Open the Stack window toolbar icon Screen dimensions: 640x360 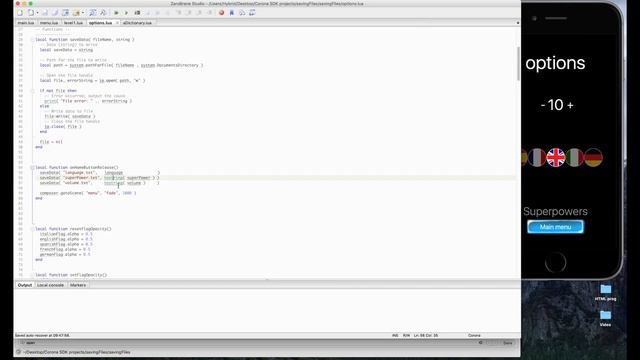pos(242,13)
